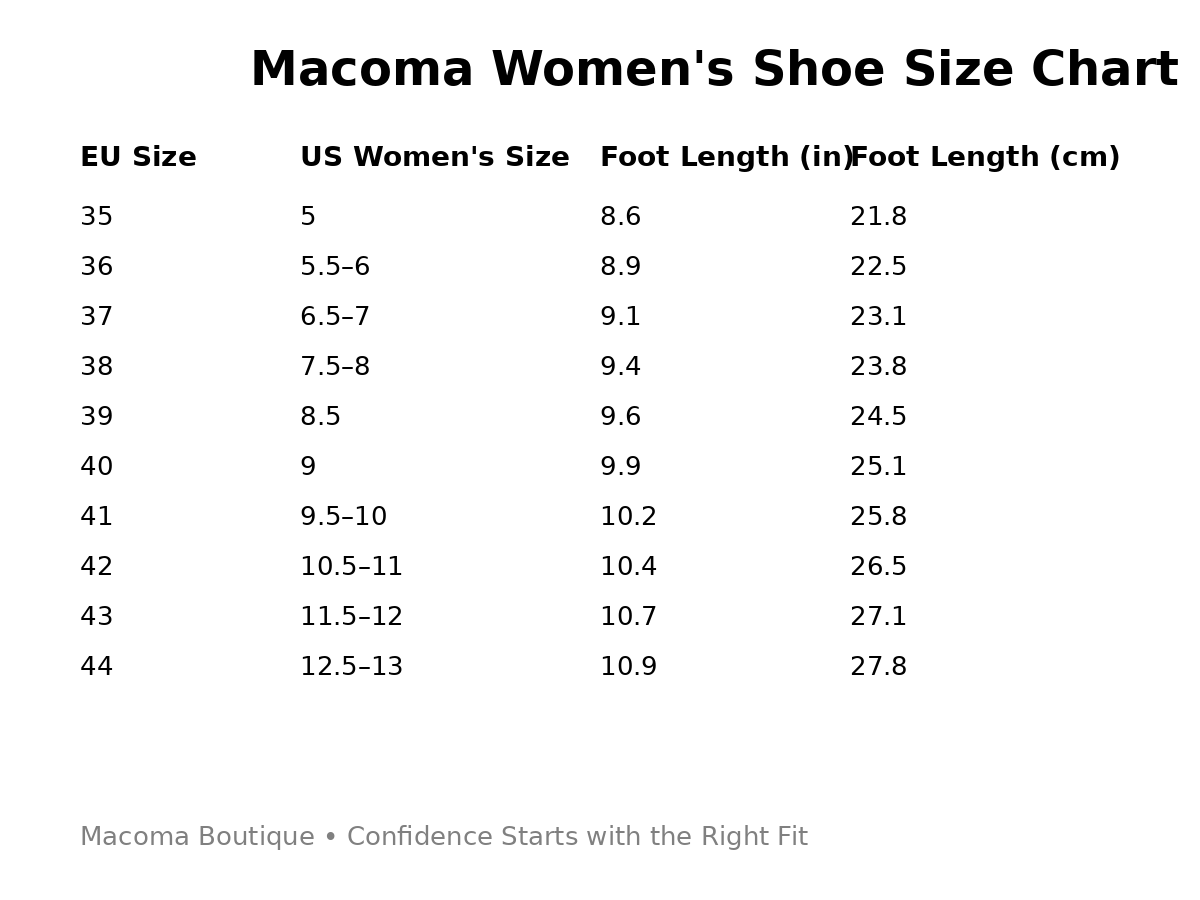Viewport: 1200px width, 900px height.
Task: Click the US size 12.5–13 cell
Action: pos(351,667)
